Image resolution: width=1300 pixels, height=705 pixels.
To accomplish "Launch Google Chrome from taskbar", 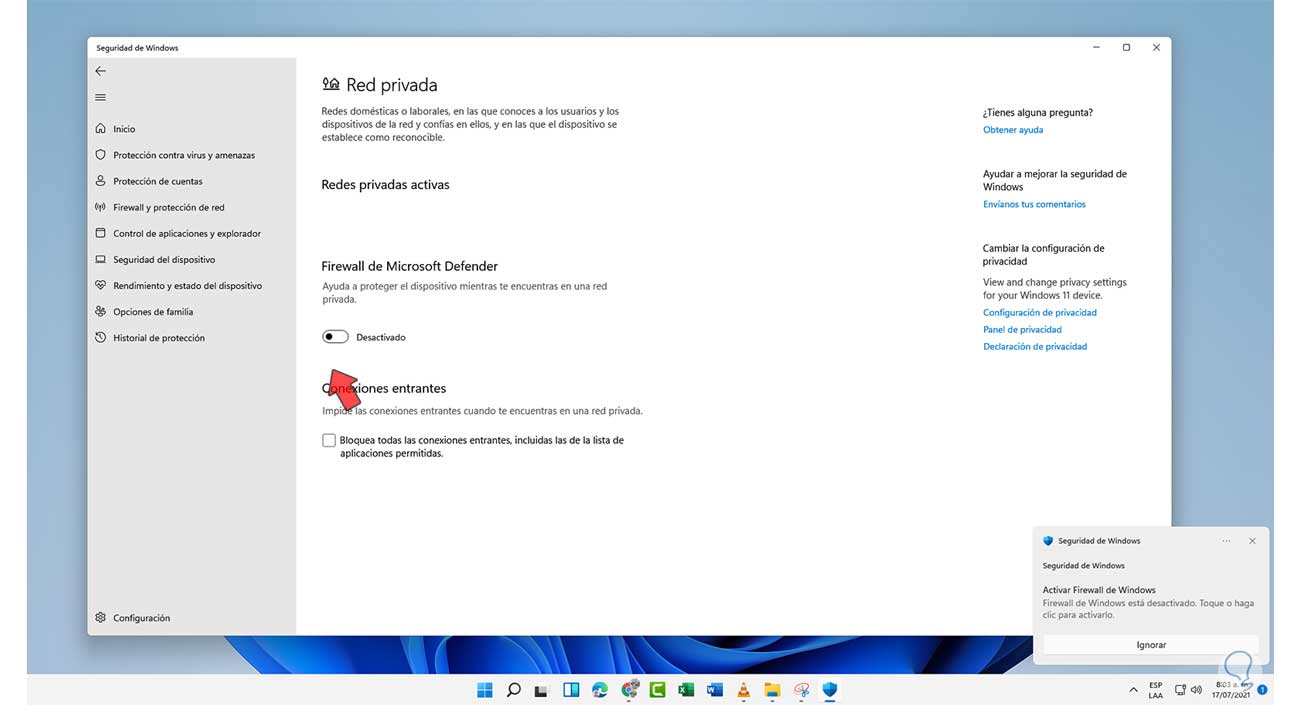I will pyautogui.click(x=629, y=690).
